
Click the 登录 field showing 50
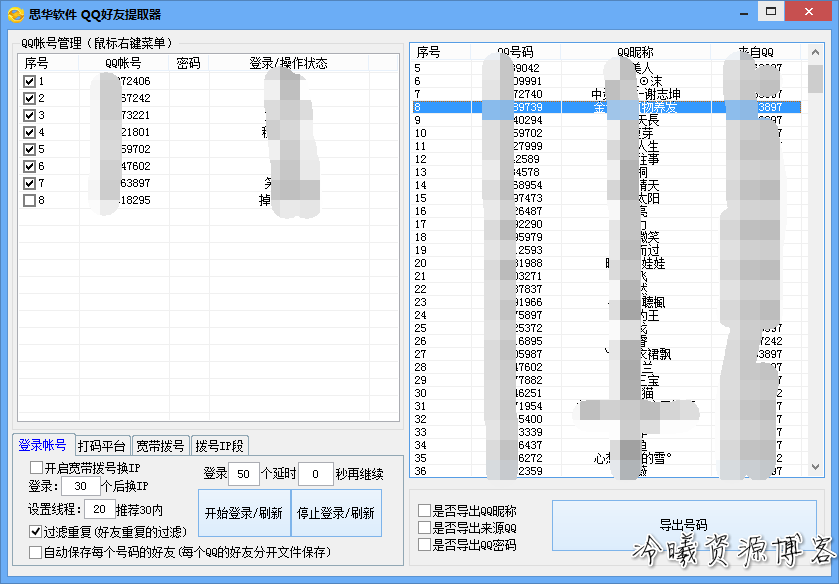243,474
